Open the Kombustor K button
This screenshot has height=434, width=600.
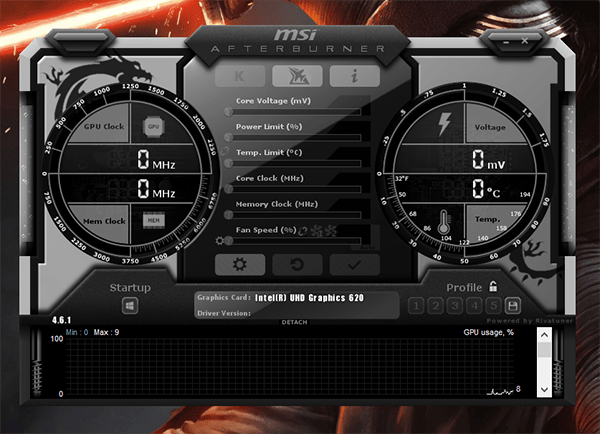(x=240, y=76)
